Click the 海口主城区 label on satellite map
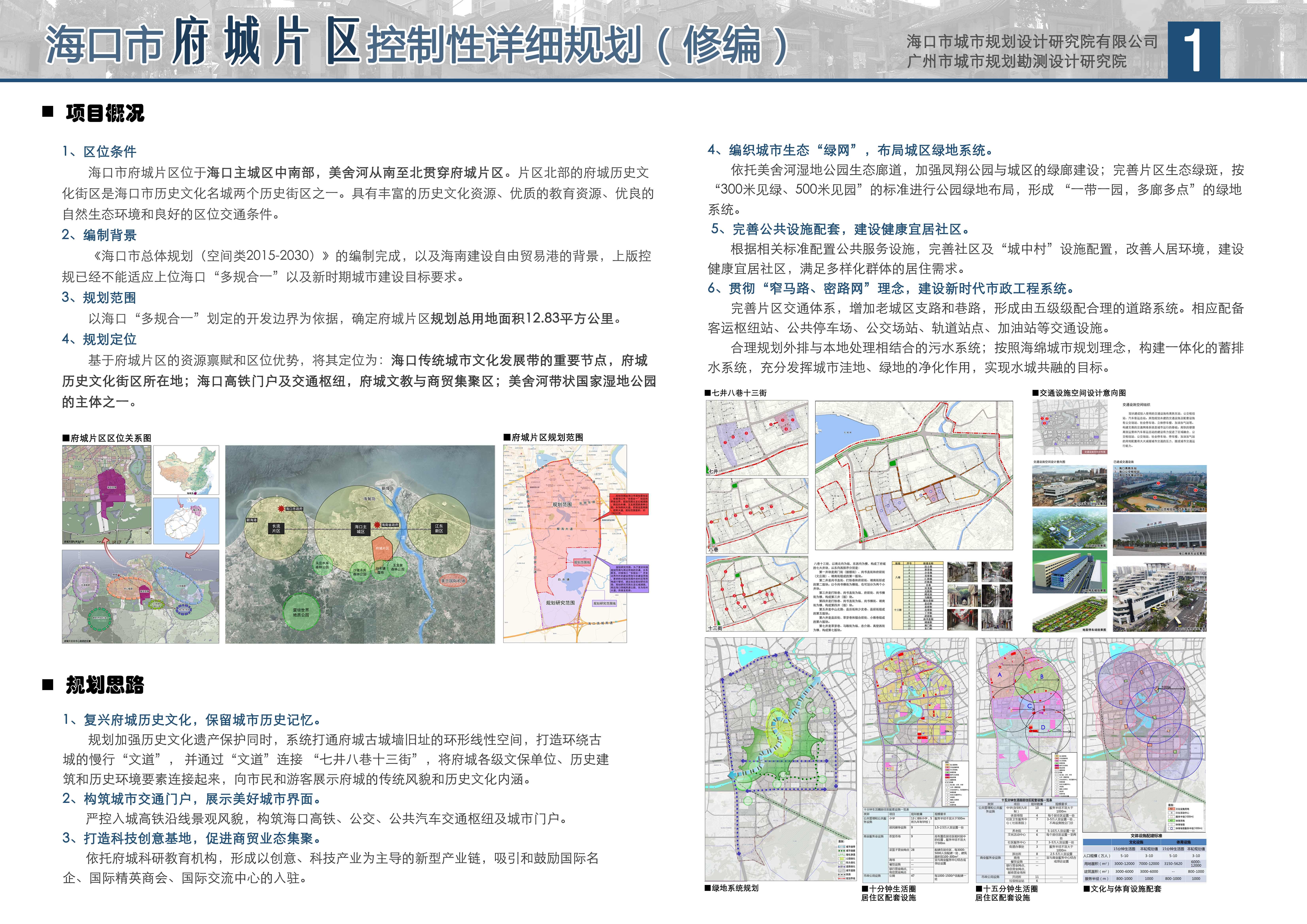 [360, 529]
